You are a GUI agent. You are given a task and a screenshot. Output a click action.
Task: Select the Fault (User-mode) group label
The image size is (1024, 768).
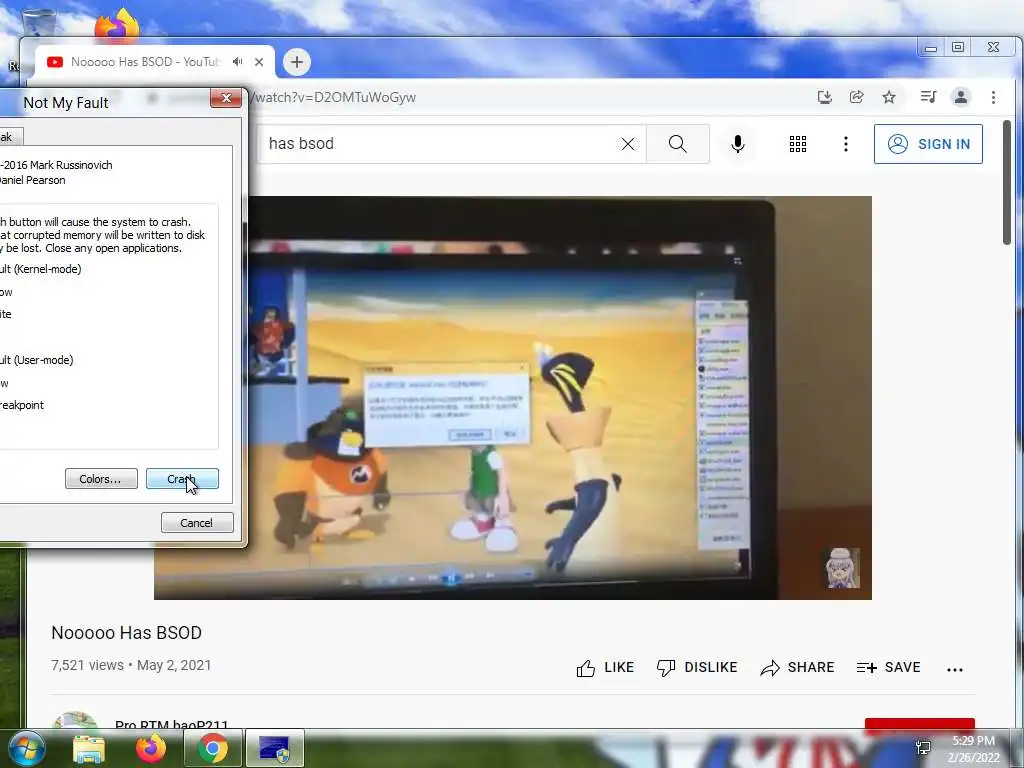tap(37, 360)
